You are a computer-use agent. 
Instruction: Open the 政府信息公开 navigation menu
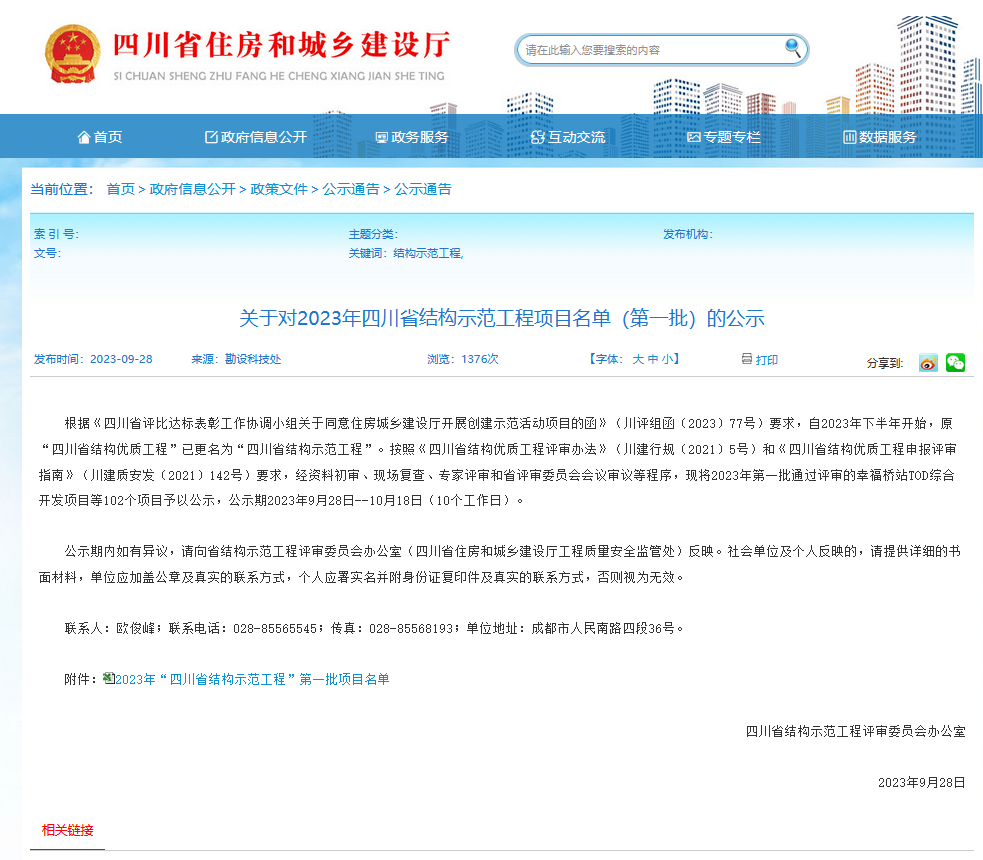click(256, 137)
